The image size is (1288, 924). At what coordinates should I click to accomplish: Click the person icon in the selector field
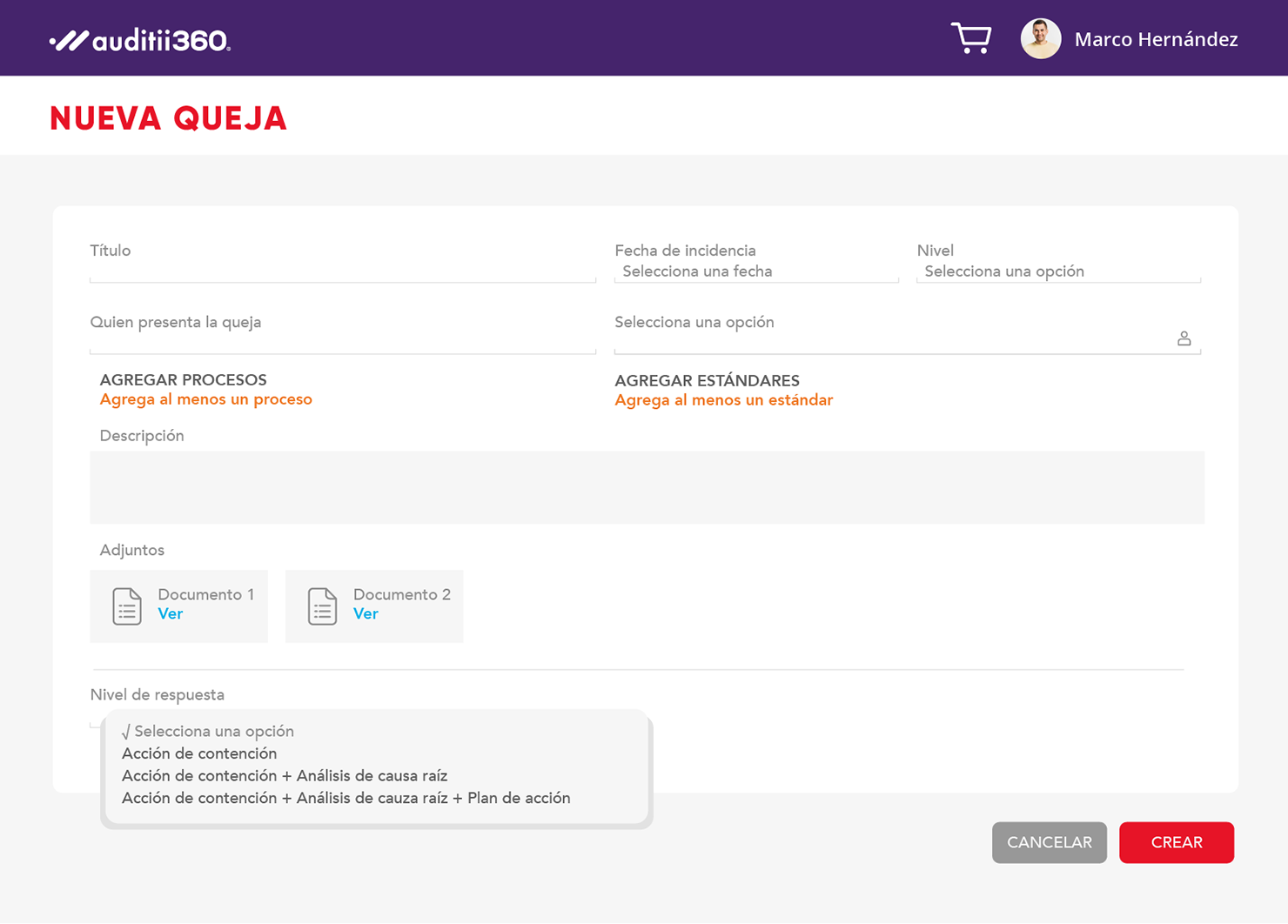[1184, 338]
